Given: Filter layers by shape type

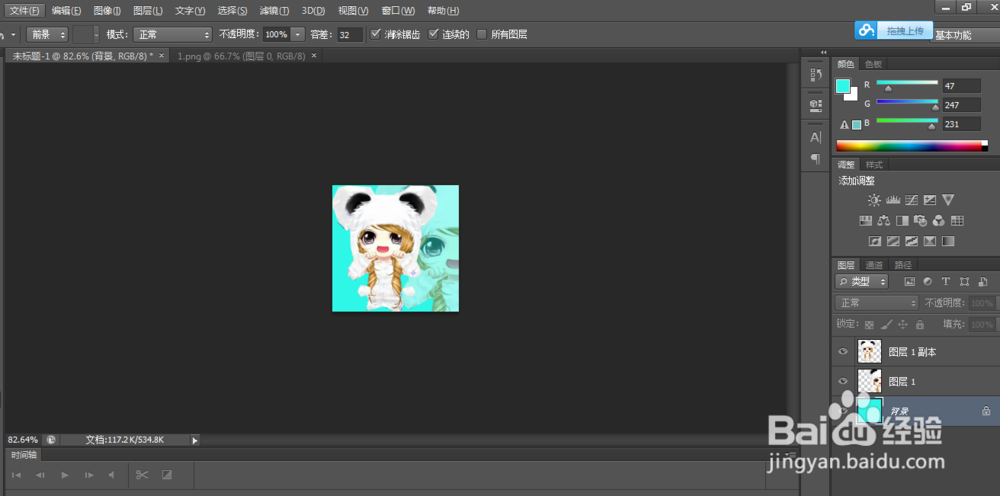Looking at the screenshot, I should [964, 281].
